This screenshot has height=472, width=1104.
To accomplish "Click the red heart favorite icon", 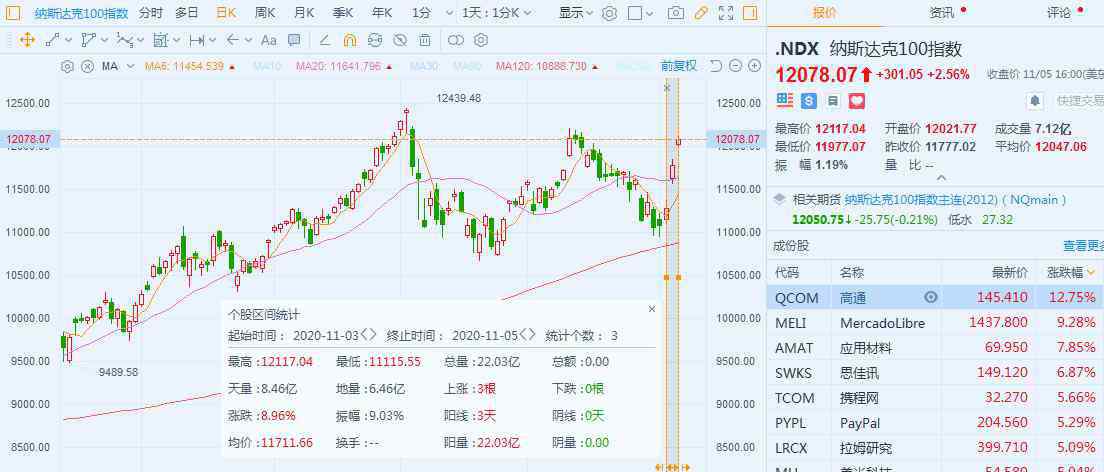I will coord(857,101).
